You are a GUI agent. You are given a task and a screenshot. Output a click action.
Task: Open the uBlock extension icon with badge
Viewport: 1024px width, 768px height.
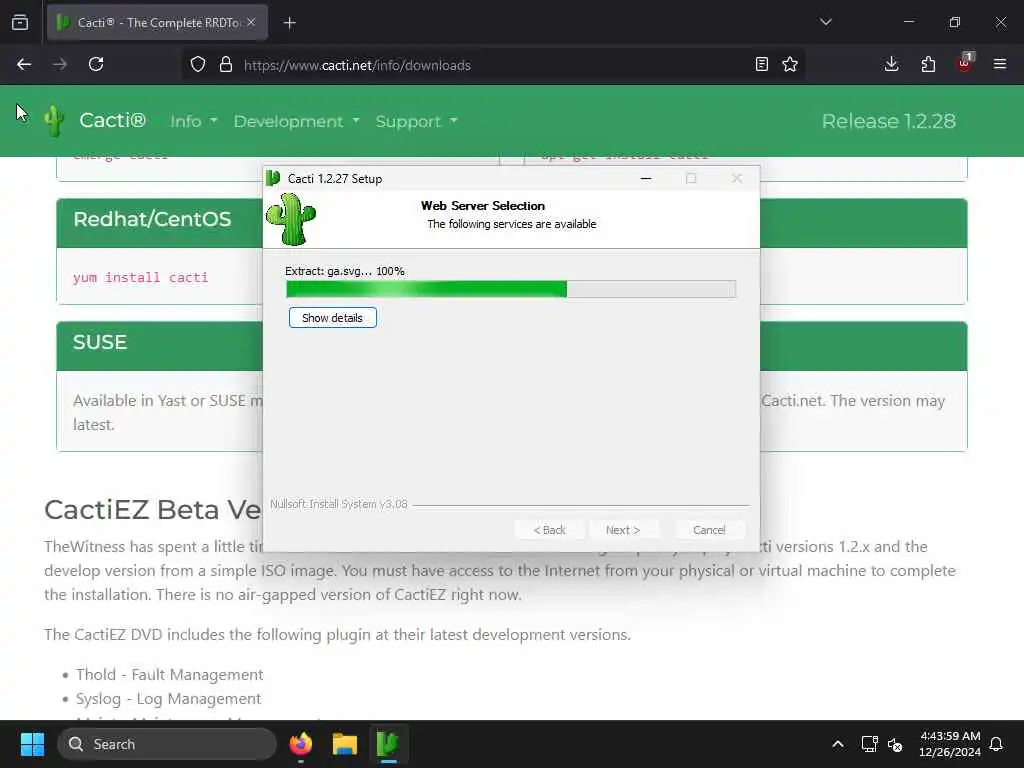coord(965,63)
